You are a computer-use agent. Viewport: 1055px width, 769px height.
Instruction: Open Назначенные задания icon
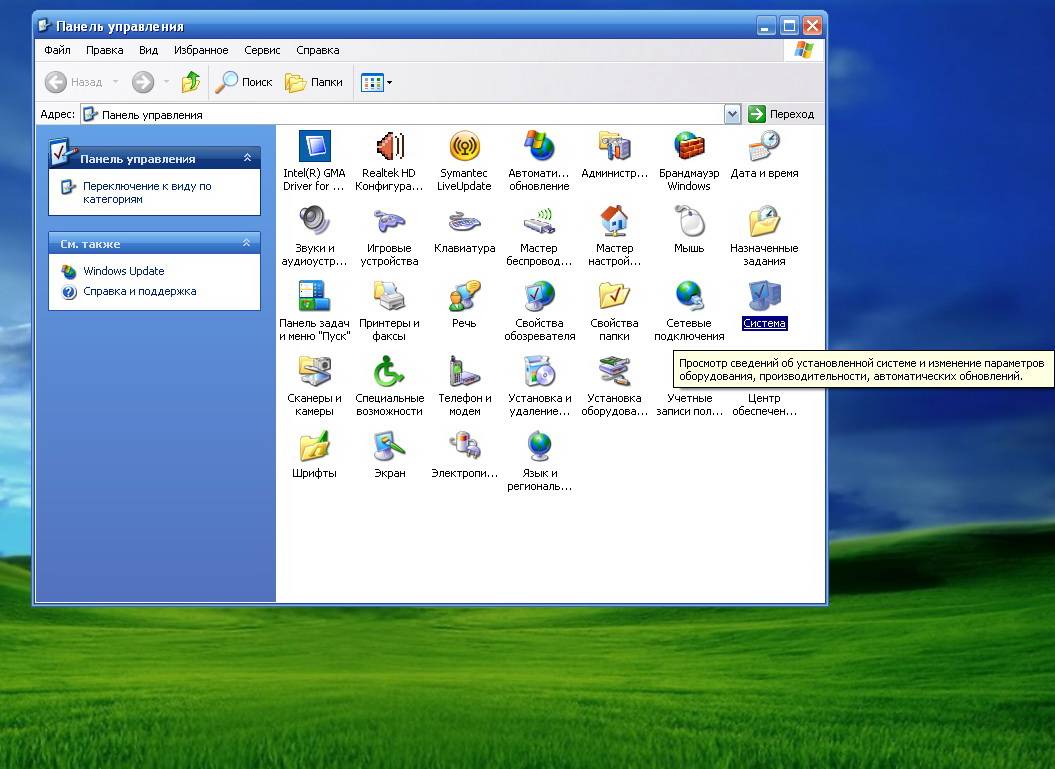coord(764,221)
